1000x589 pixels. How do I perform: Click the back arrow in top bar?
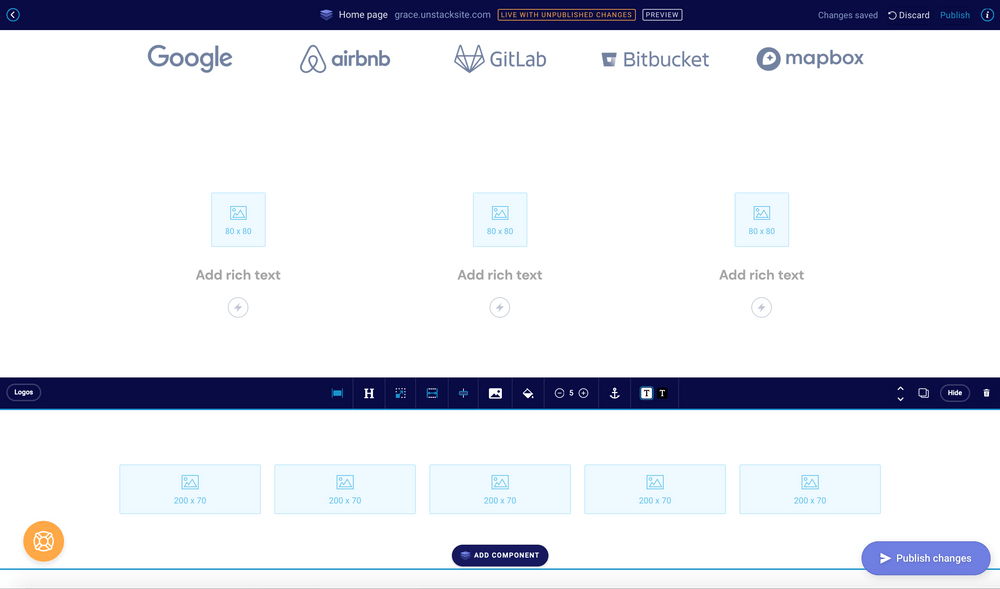coord(12,15)
